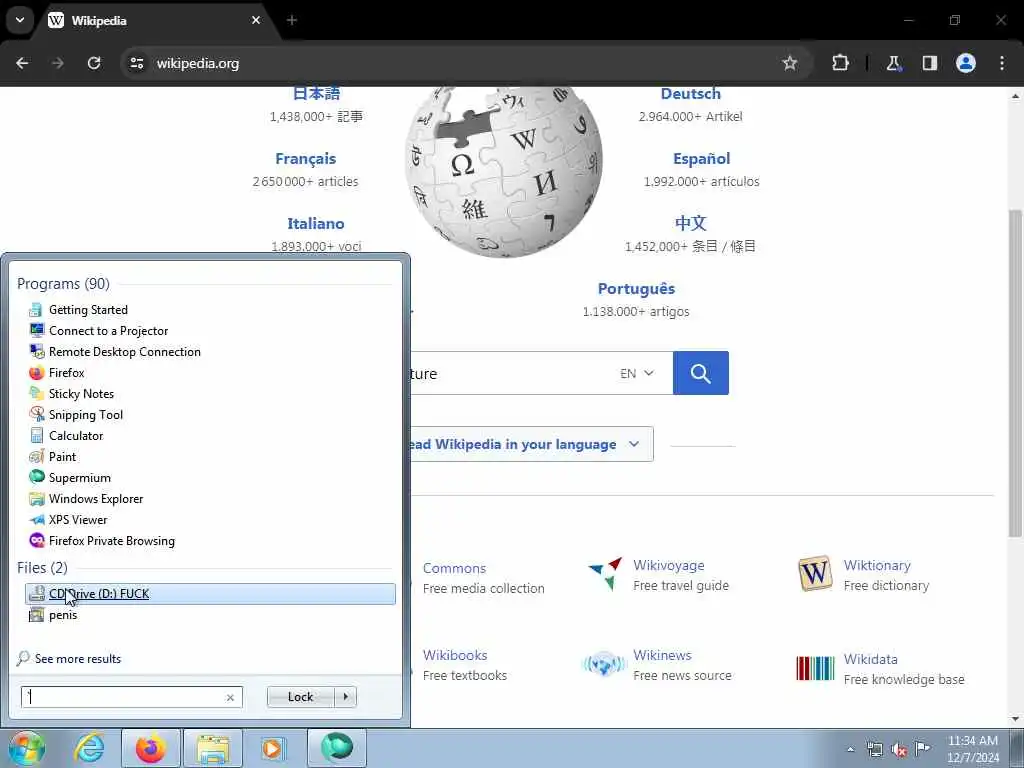The image size is (1024, 768).
Task: Open site information icon beside wikipedia.org
Action: [x=136, y=63]
